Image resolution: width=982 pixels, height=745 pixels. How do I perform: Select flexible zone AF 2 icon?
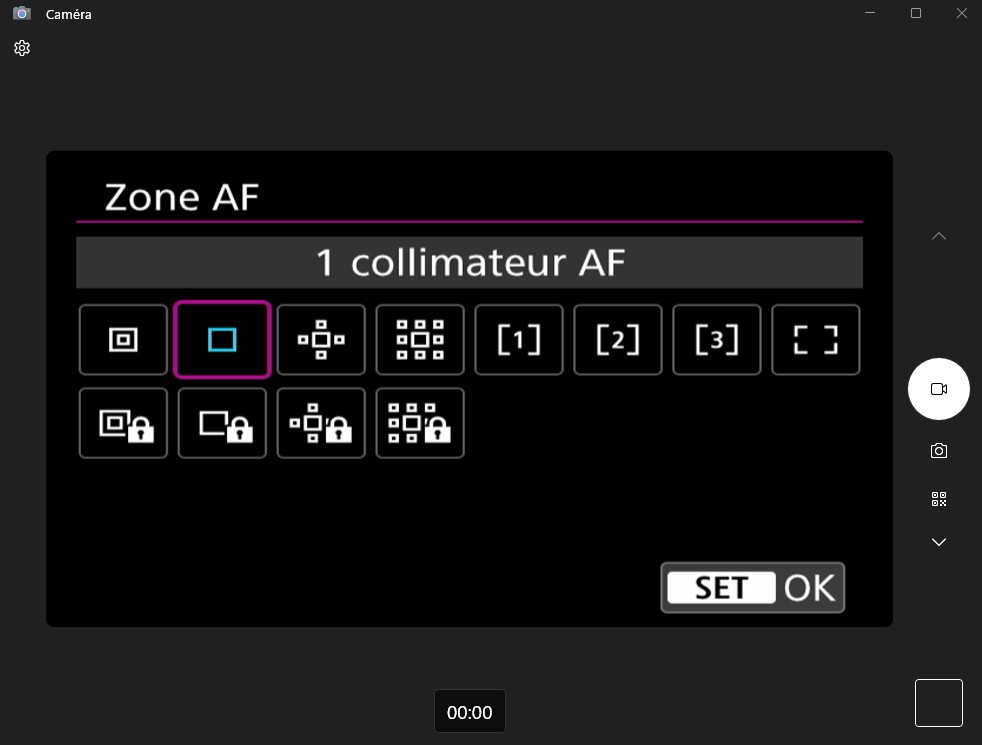point(618,340)
